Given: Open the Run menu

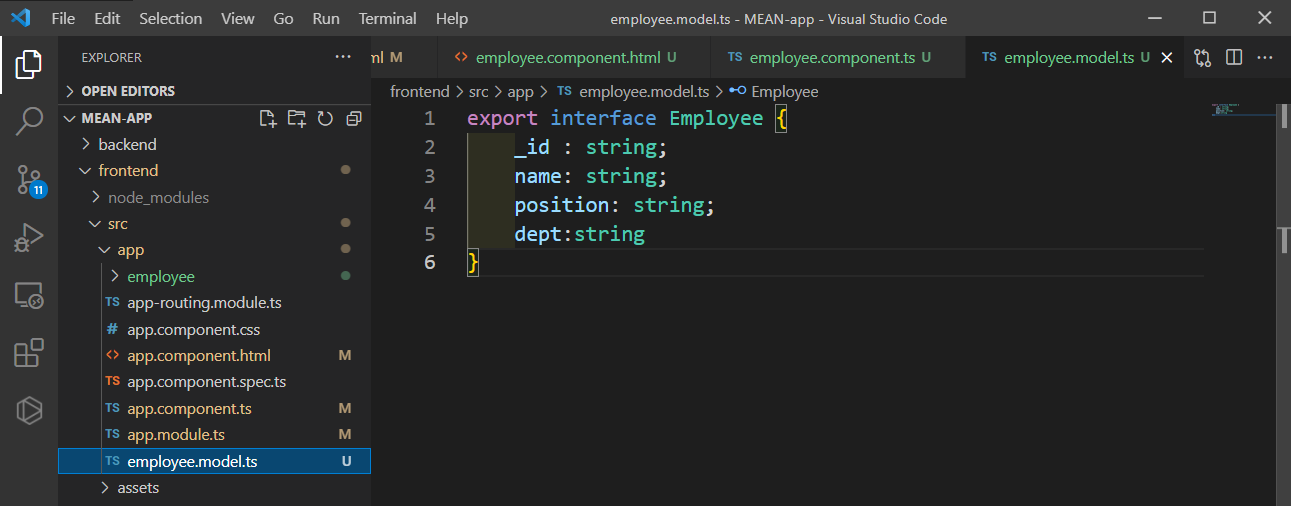Looking at the screenshot, I should point(326,18).
